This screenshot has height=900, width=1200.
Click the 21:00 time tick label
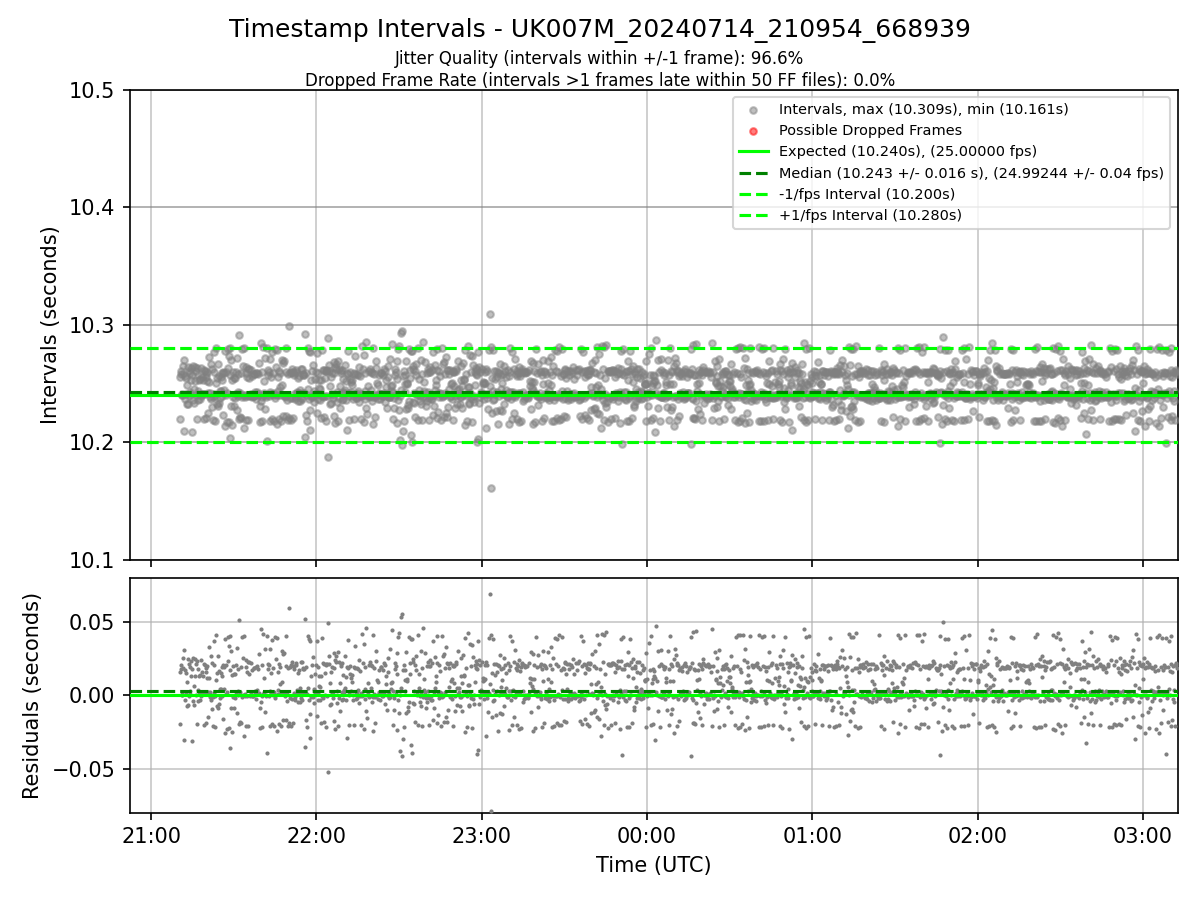coord(151,834)
